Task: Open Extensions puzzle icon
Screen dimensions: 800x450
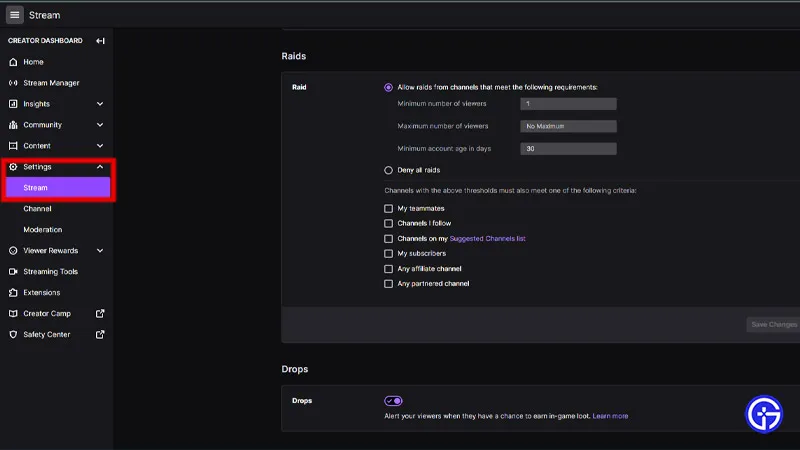Action: tap(13, 292)
